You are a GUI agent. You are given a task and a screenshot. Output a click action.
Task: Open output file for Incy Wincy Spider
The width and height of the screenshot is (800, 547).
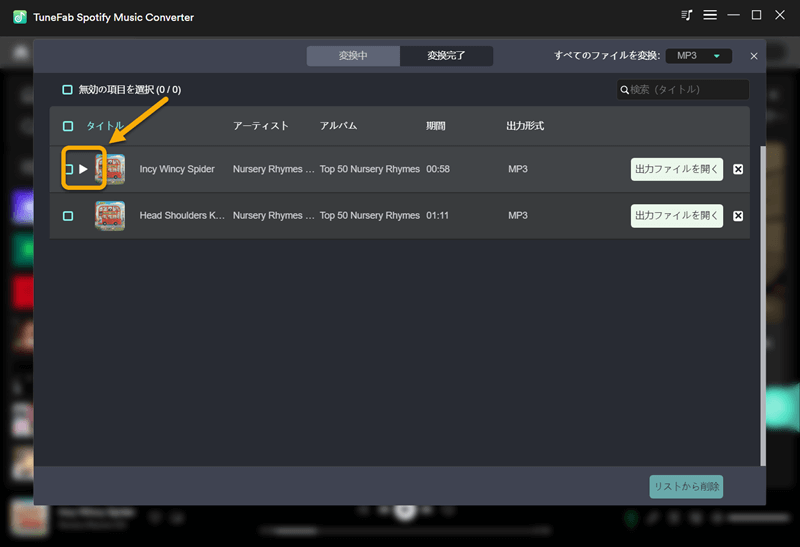(677, 169)
